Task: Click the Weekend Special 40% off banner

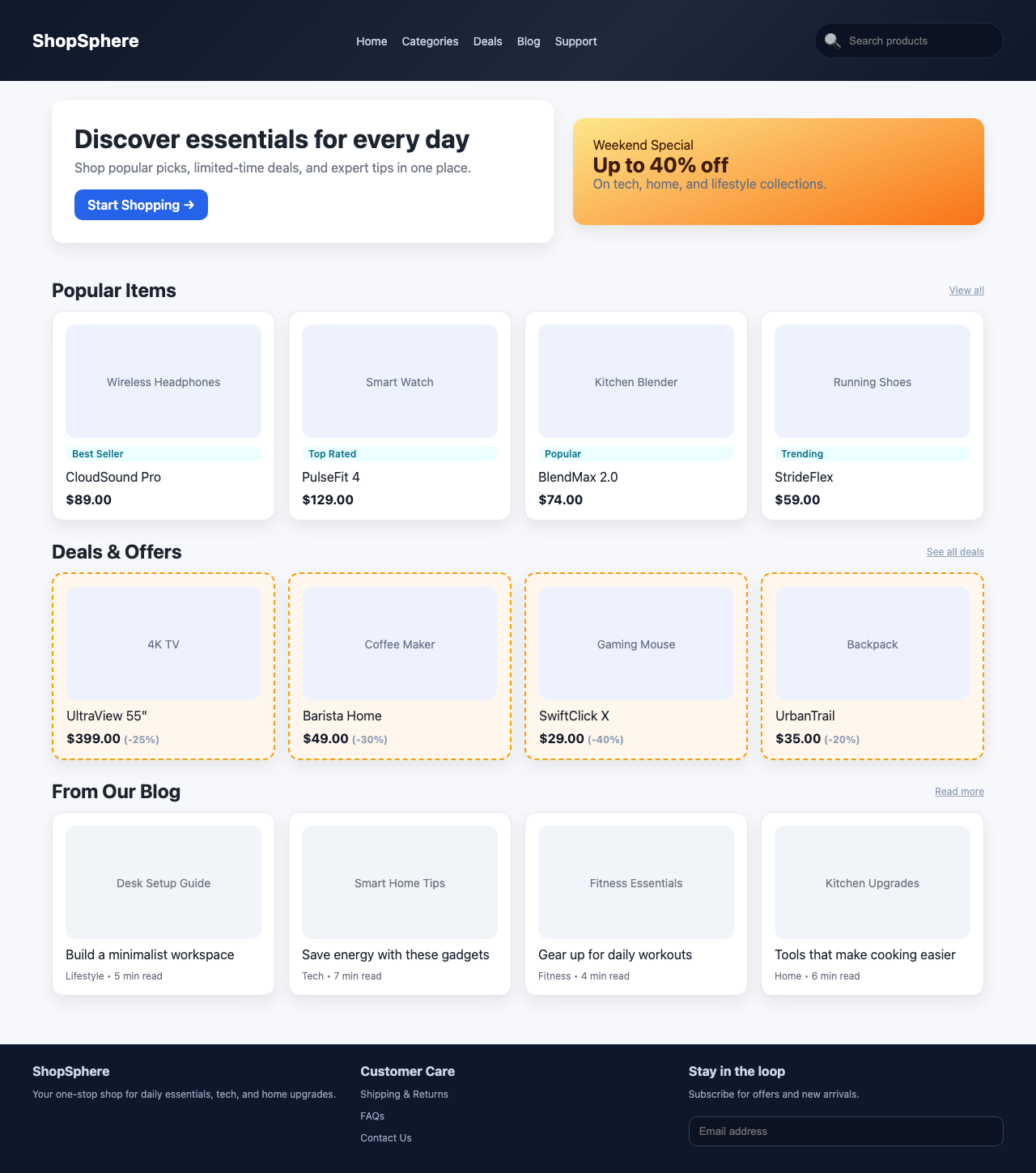Action: pos(779,171)
